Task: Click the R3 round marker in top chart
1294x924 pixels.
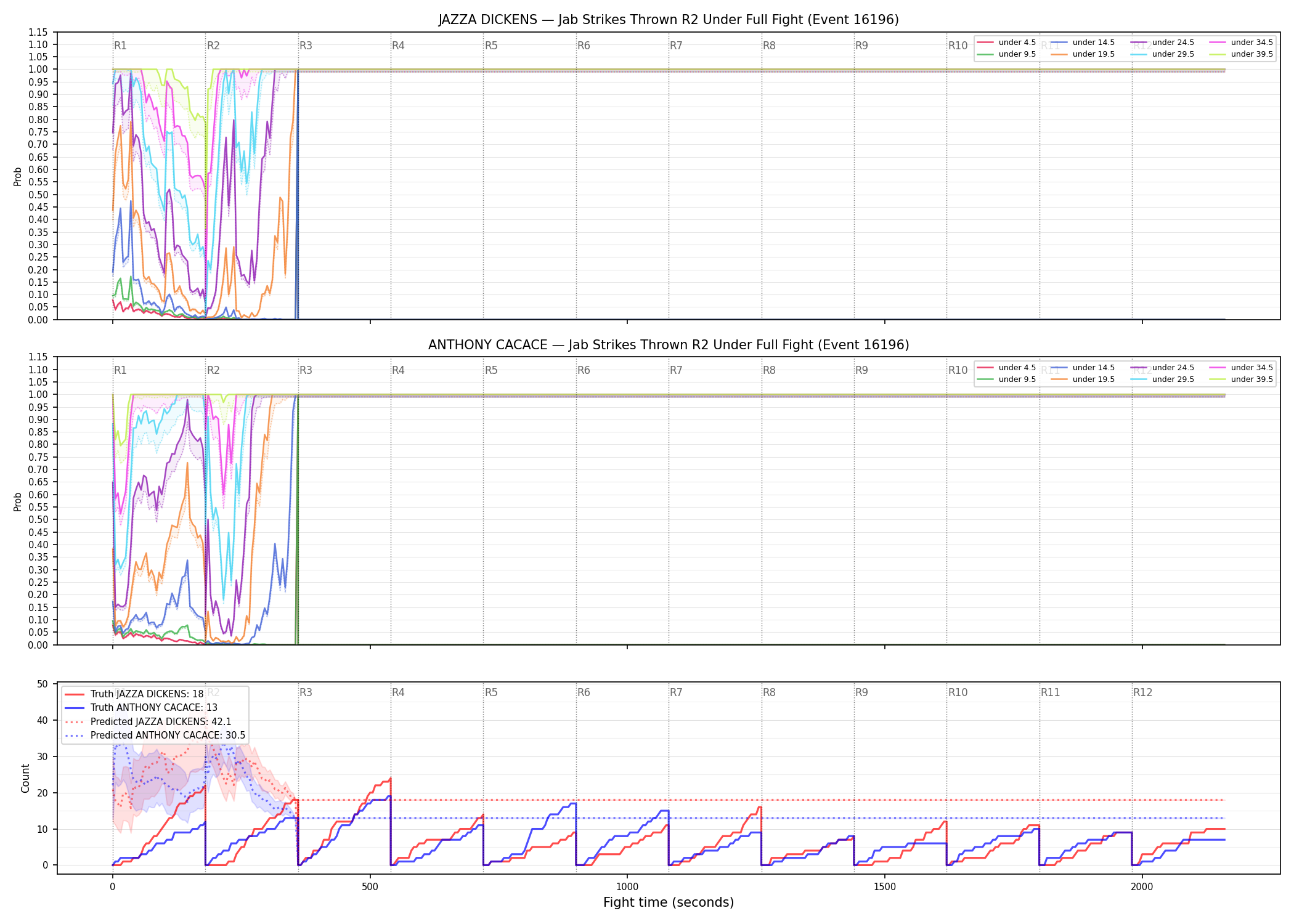Action: coord(306,46)
